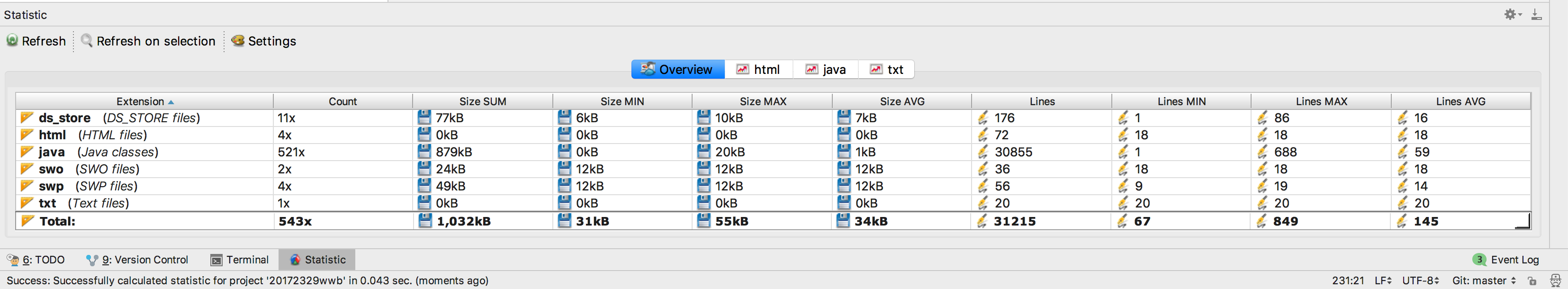Change the UTF-8 file encoding
1568x289 pixels.
click(1421, 280)
